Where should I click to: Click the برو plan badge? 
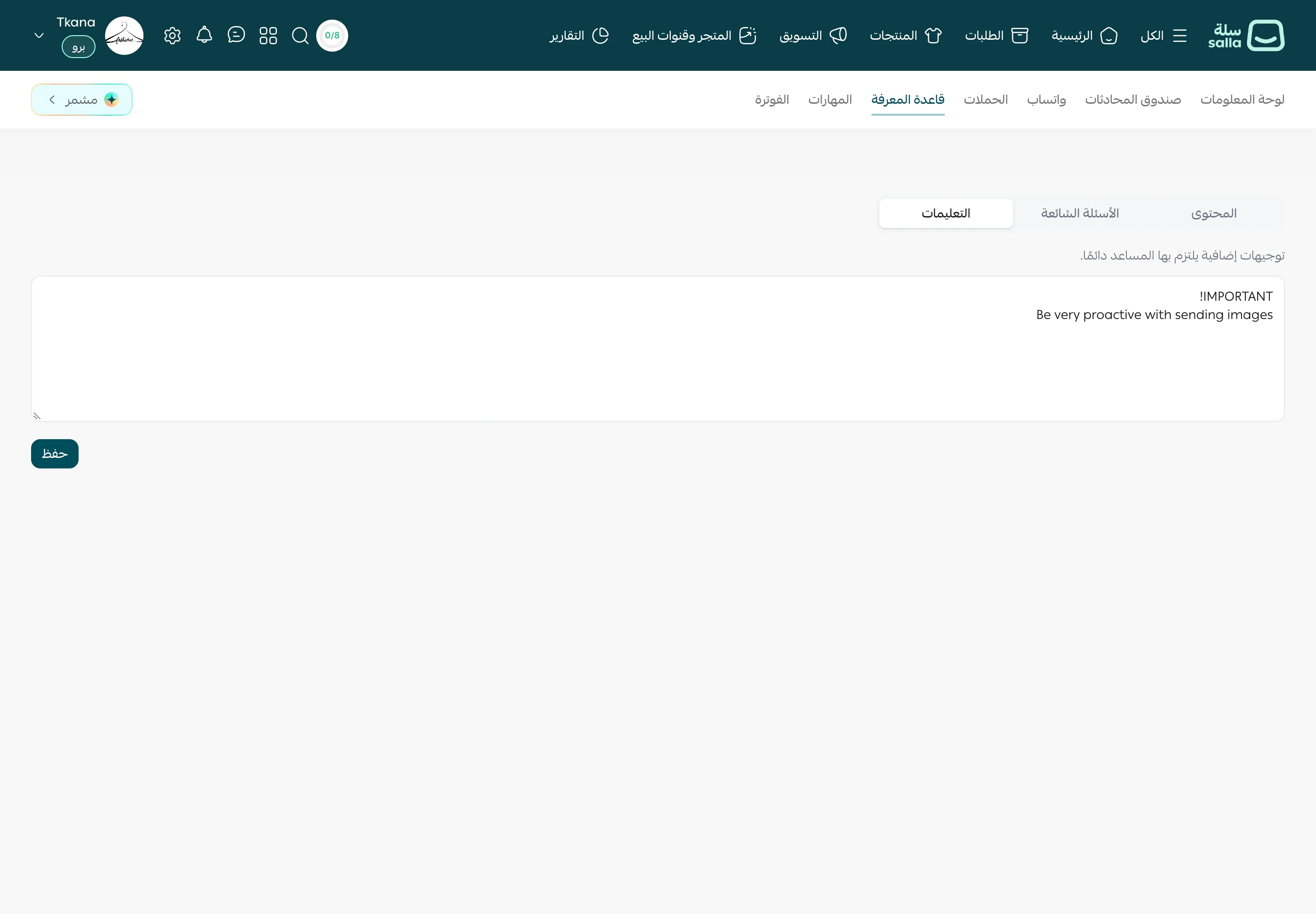point(79,47)
